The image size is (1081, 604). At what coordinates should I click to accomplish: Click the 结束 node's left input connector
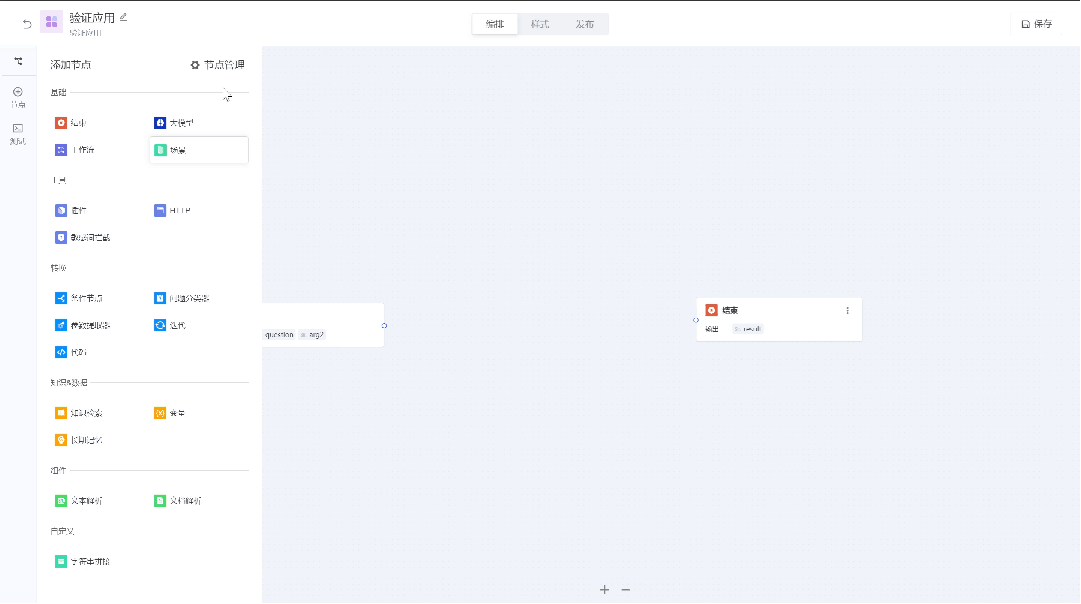[696, 320]
